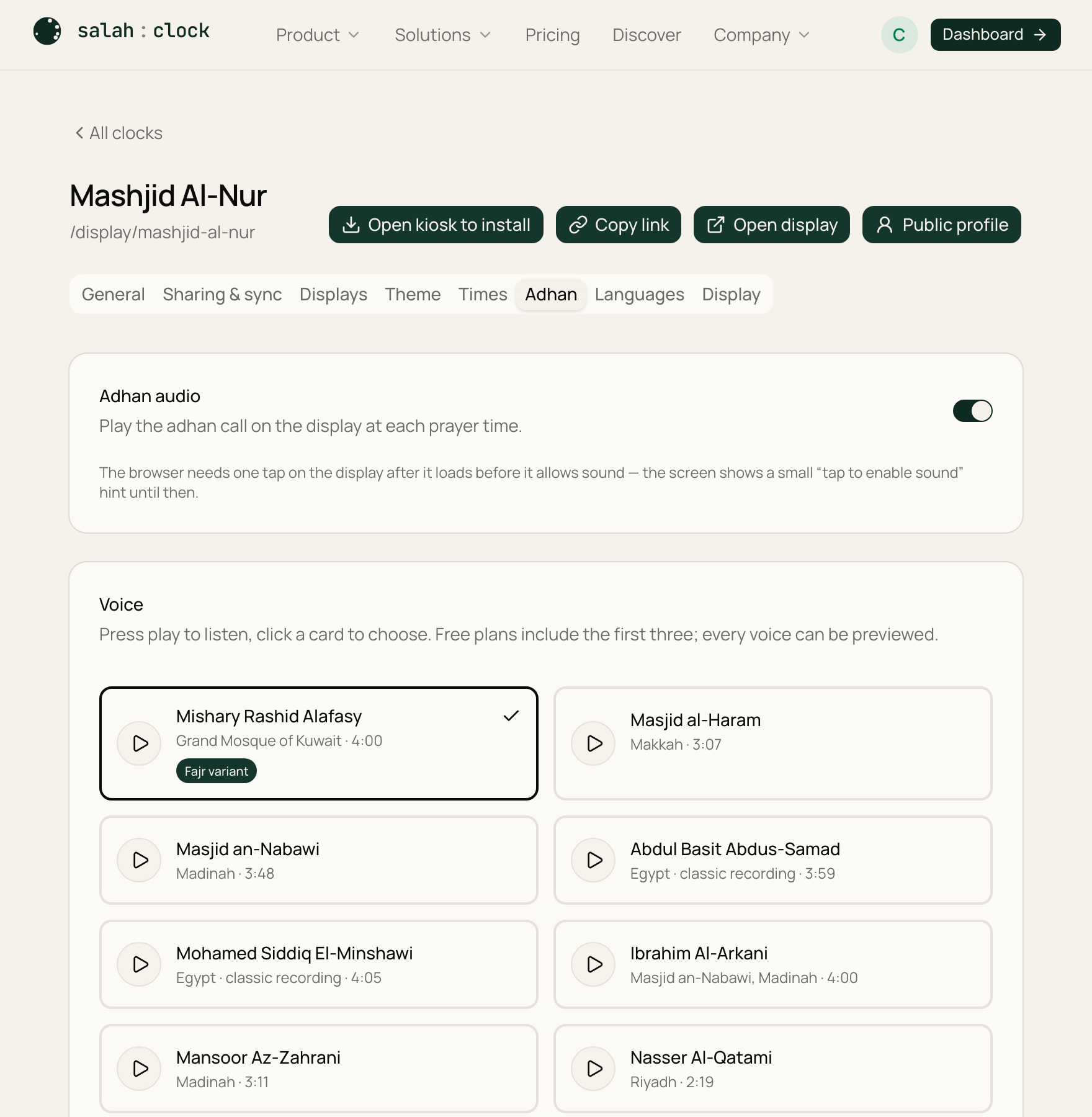Open the Discover page

pos(647,35)
